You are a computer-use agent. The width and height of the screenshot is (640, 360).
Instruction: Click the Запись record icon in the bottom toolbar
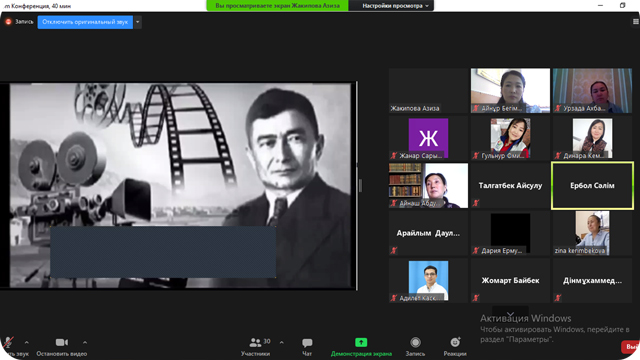point(415,342)
